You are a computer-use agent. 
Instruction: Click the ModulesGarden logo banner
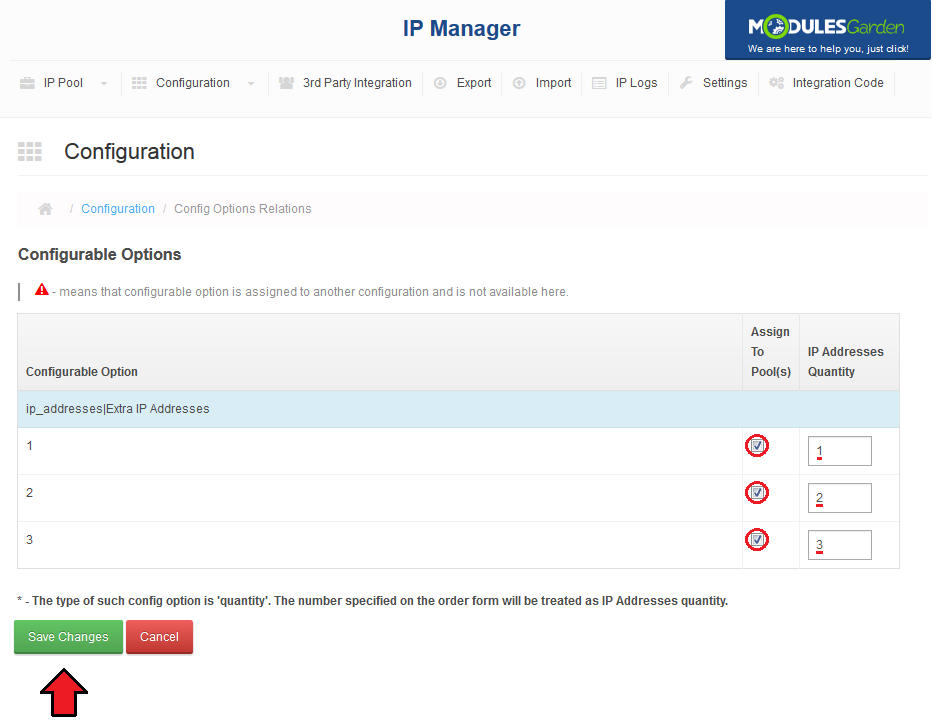click(828, 30)
